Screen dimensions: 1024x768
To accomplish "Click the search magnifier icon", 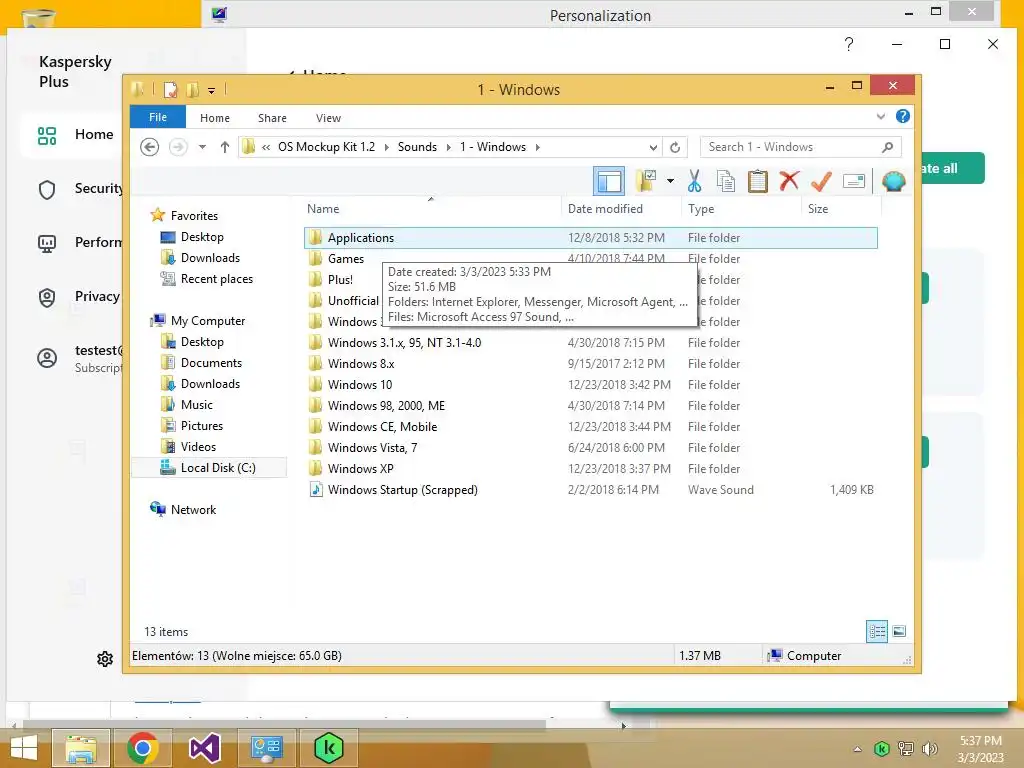I will [887, 147].
